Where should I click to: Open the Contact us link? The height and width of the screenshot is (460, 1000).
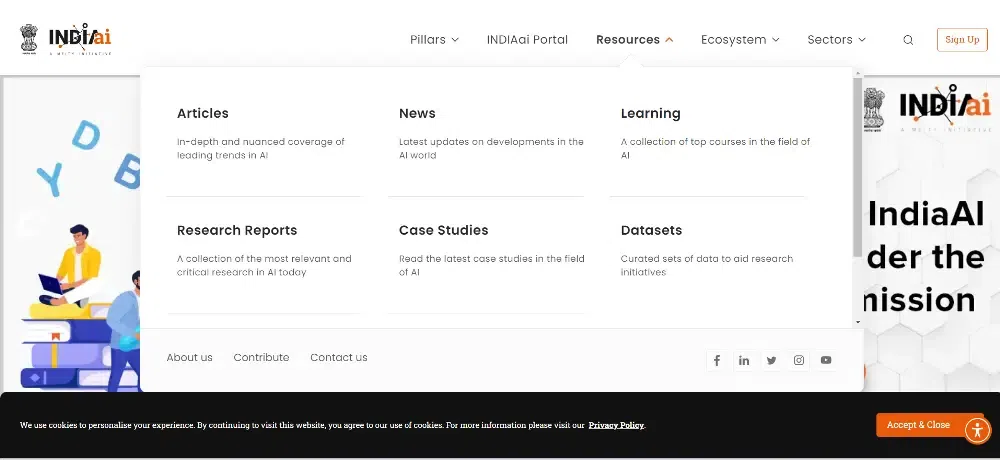(x=339, y=357)
